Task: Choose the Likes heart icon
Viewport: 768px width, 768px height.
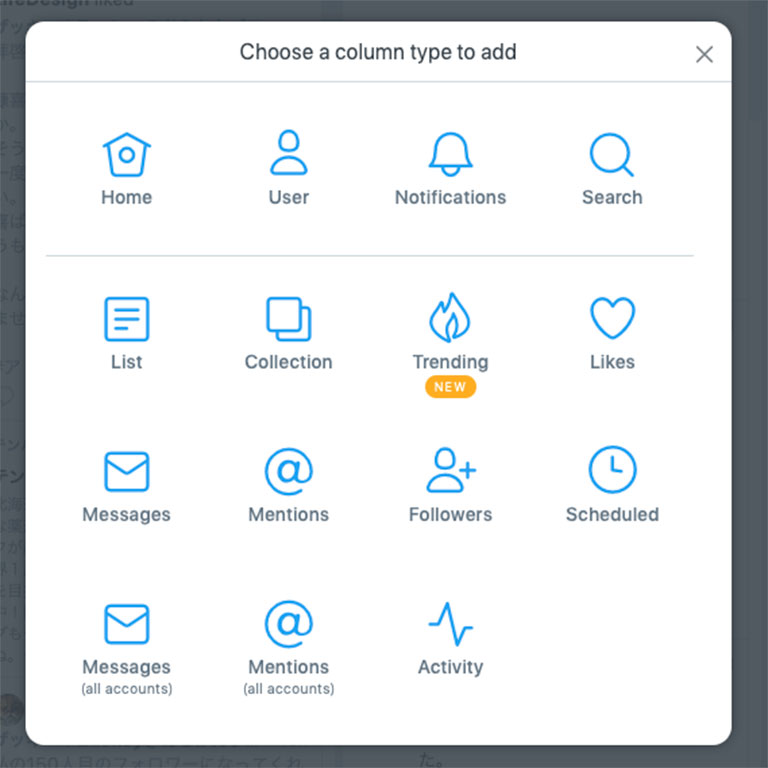Action: pos(611,320)
